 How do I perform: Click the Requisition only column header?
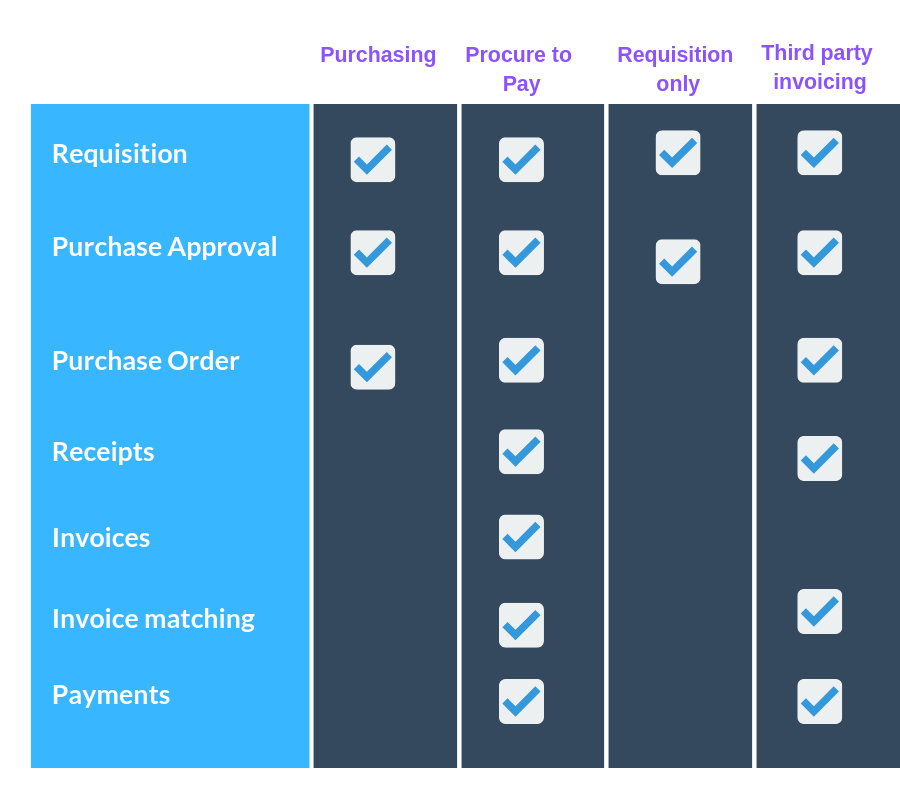[676, 69]
